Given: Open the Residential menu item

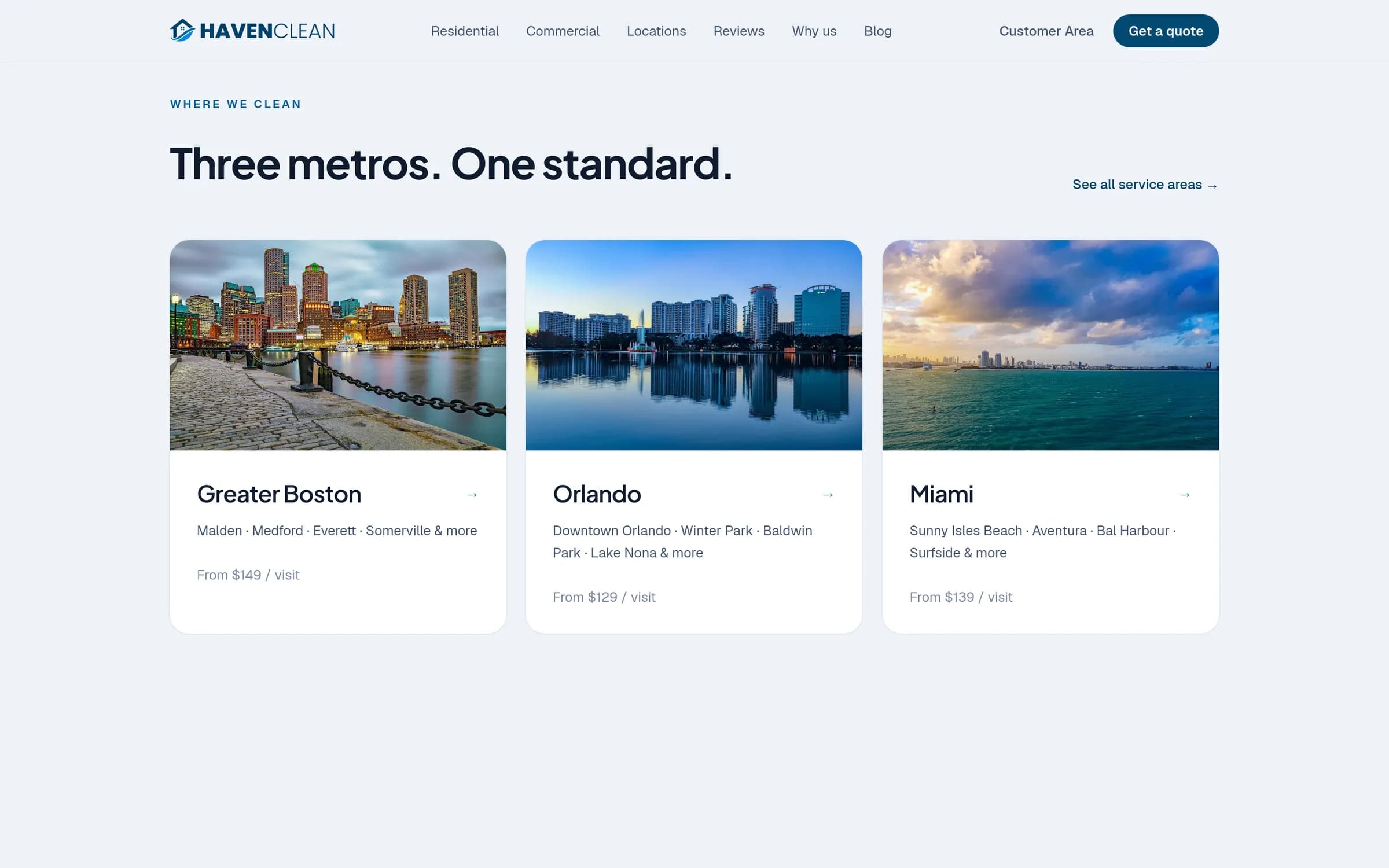Looking at the screenshot, I should pyautogui.click(x=465, y=31).
